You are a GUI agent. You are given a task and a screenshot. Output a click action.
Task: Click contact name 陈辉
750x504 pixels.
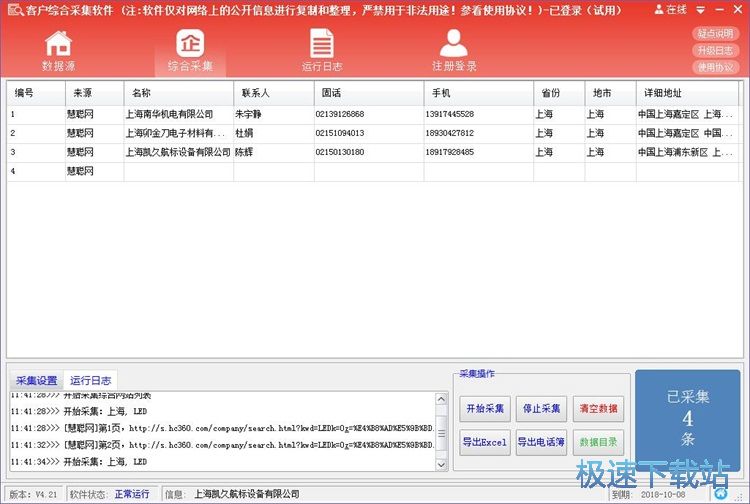point(244,152)
